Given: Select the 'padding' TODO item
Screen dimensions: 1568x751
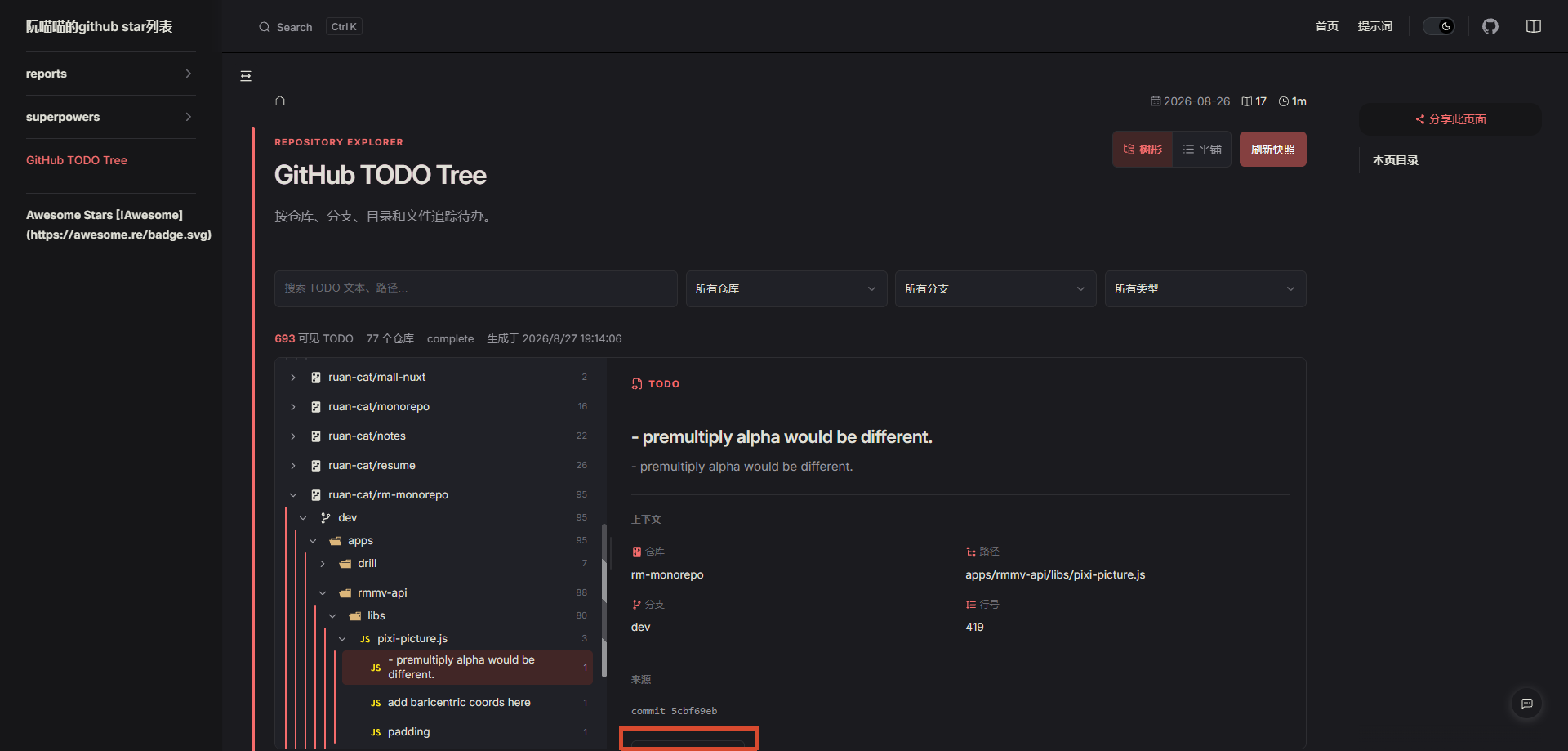Looking at the screenshot, I should point(468,732).
